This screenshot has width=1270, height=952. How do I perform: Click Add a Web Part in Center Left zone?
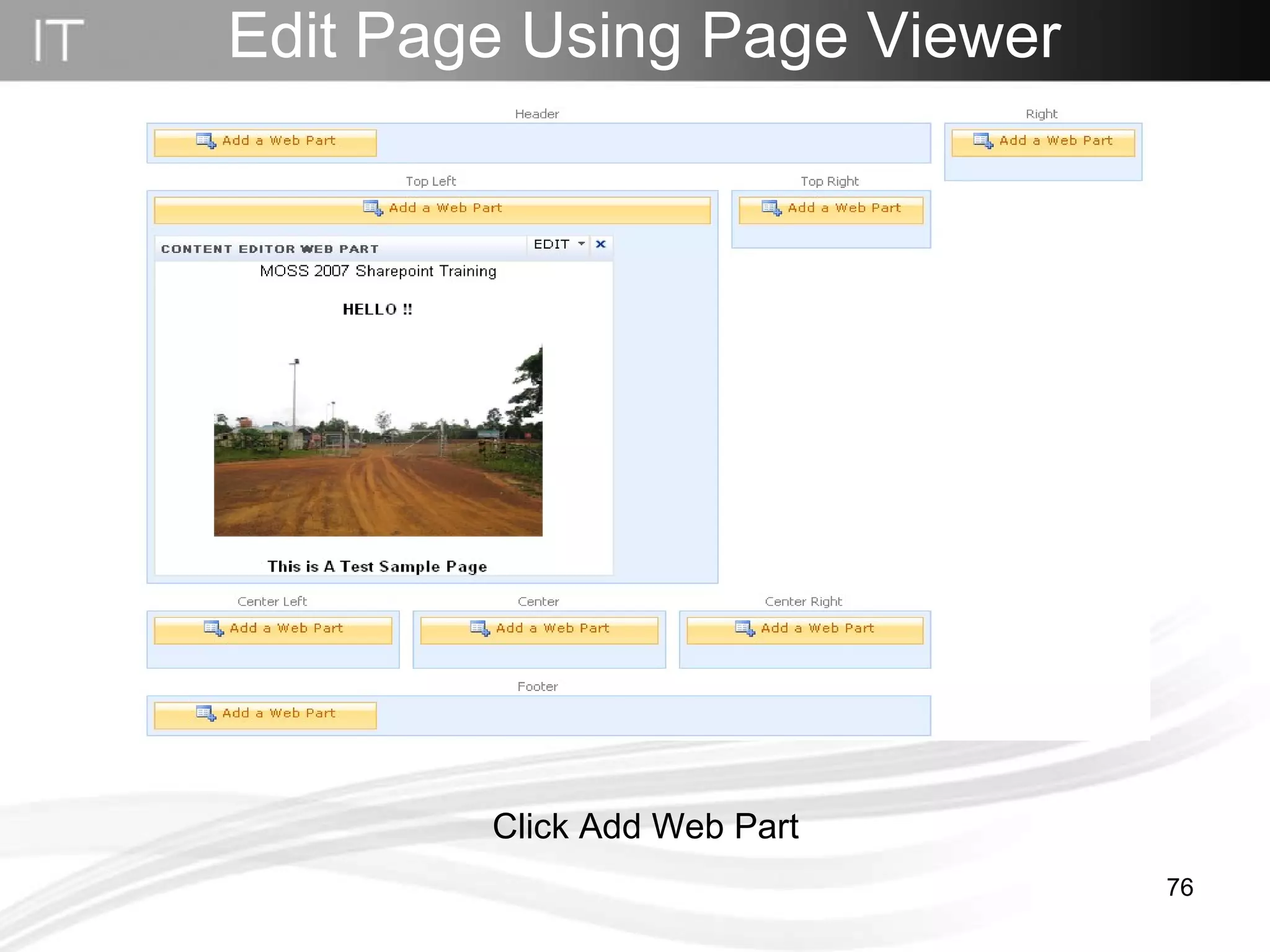pyautogui.click(x=273, y=630)
